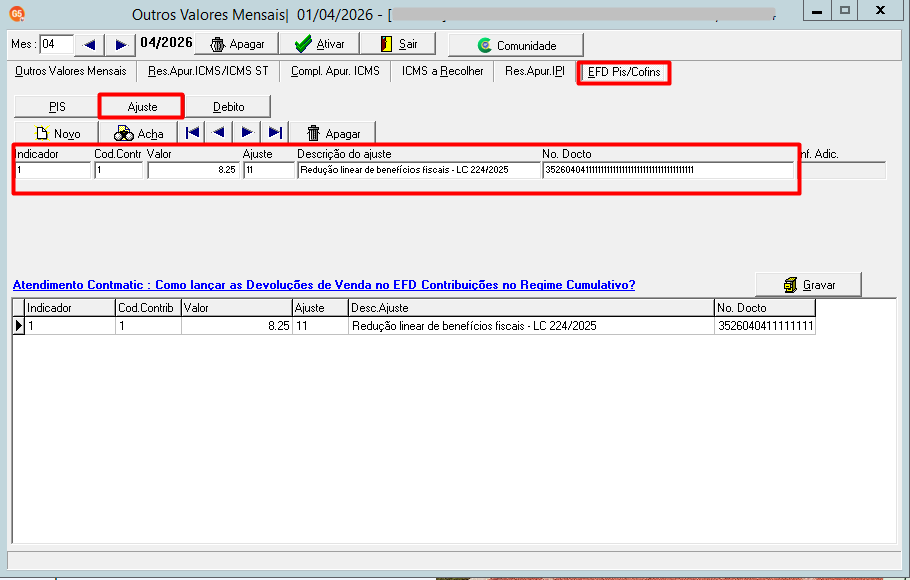Switch to EFD Pis/Cofins tab
The width and height of the screenshot is (910, 580).
point(624,72)
